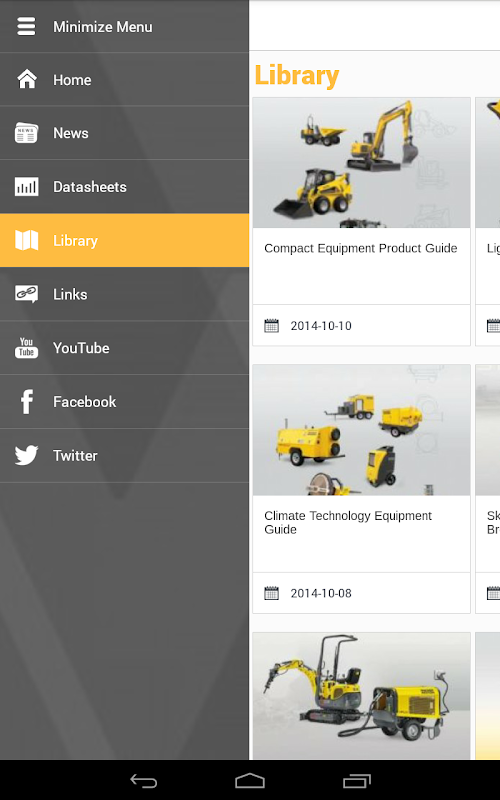Open the Datasheets menu entry
500x800 pixels.
click(124, 187)
